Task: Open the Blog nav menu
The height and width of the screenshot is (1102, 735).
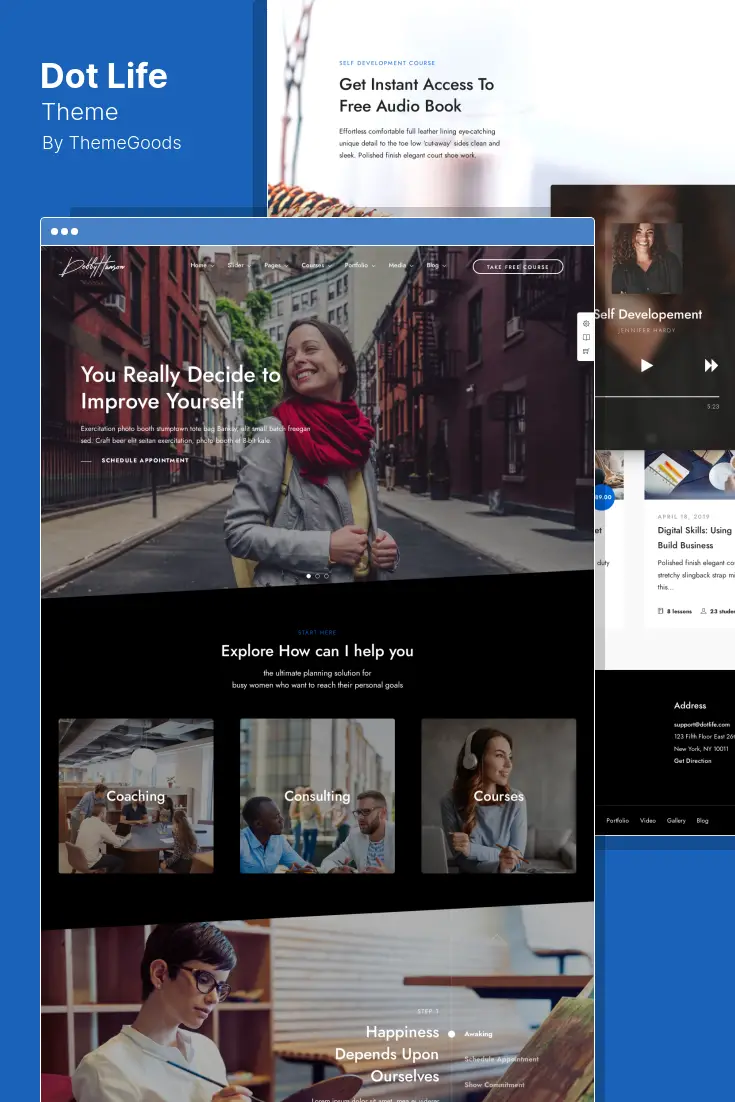Action: [x=436, y=266]
